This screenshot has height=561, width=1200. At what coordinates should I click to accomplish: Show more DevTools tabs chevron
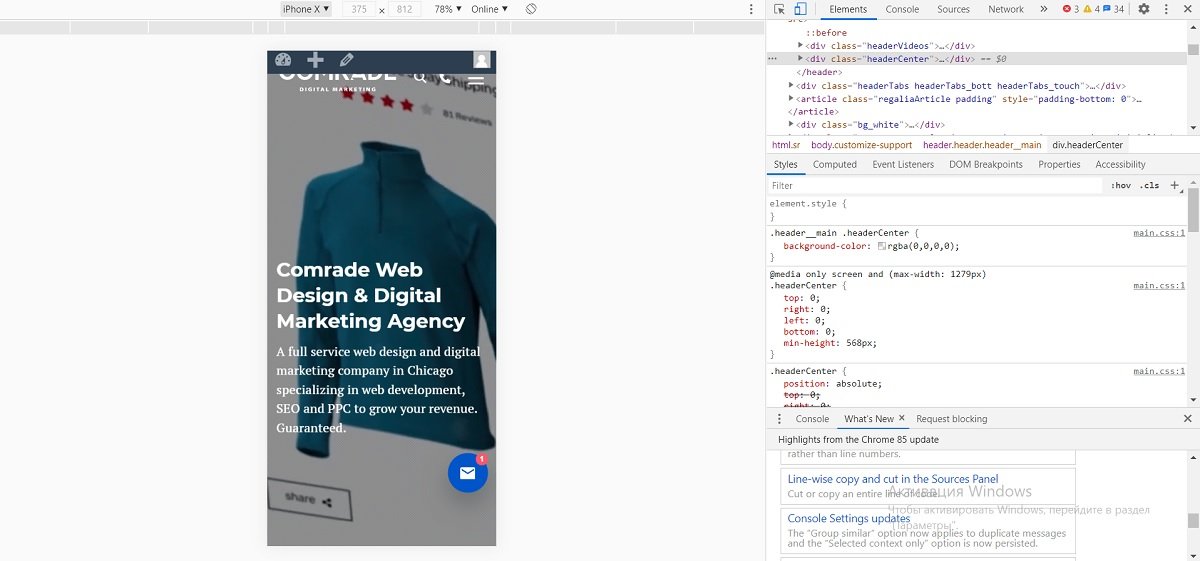pos(1043,9)
